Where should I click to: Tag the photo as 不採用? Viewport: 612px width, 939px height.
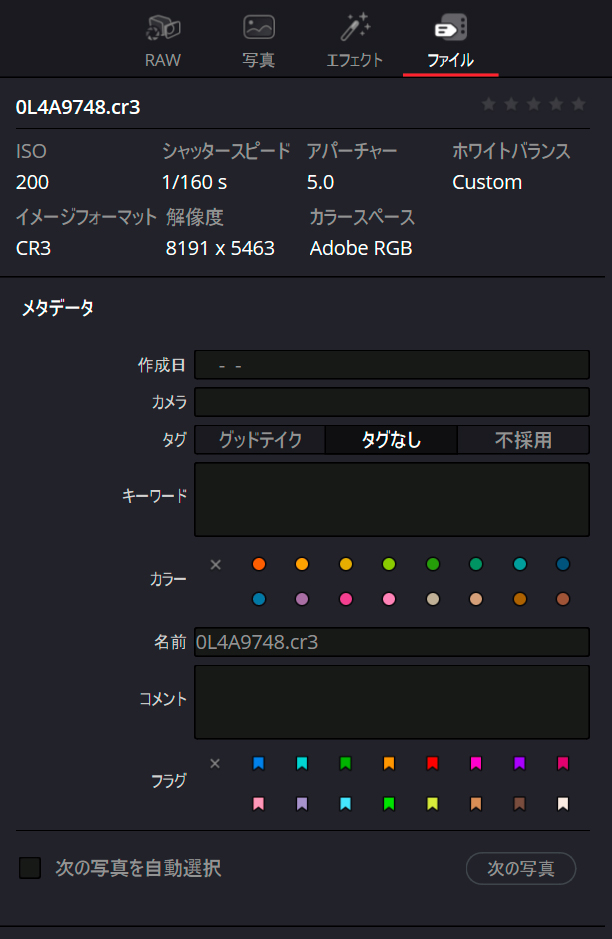[523, 440]
